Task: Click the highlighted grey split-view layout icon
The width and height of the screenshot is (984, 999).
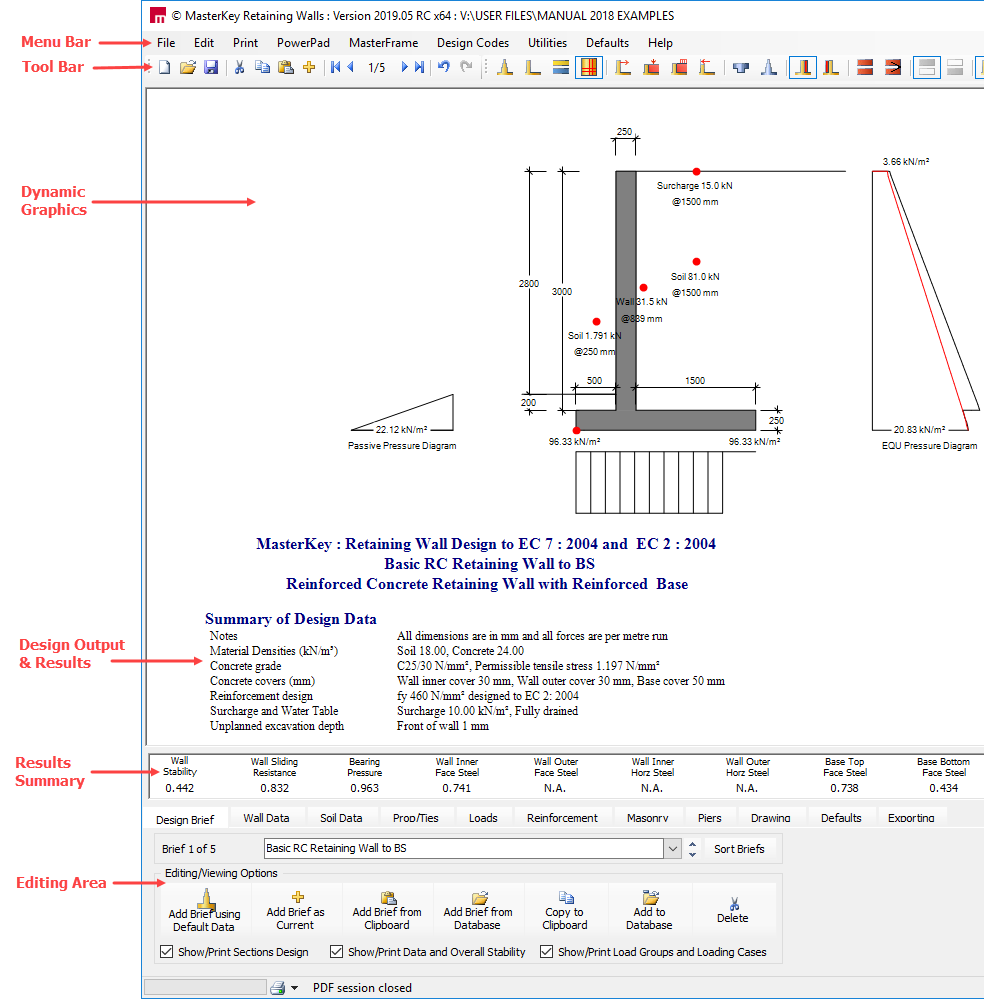Action: point(927,67)
